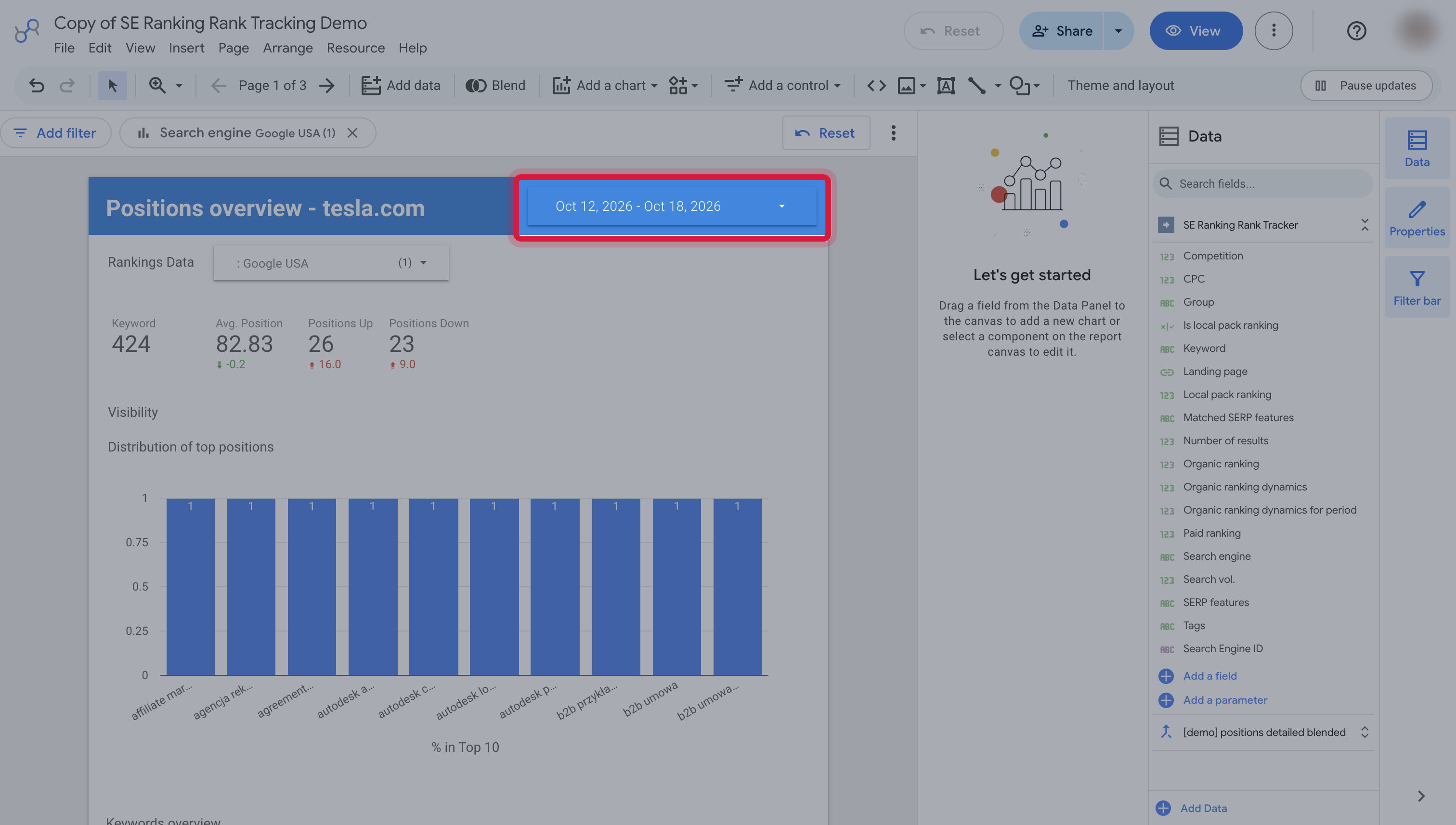Click the URL embed code icon

point(876,86)
